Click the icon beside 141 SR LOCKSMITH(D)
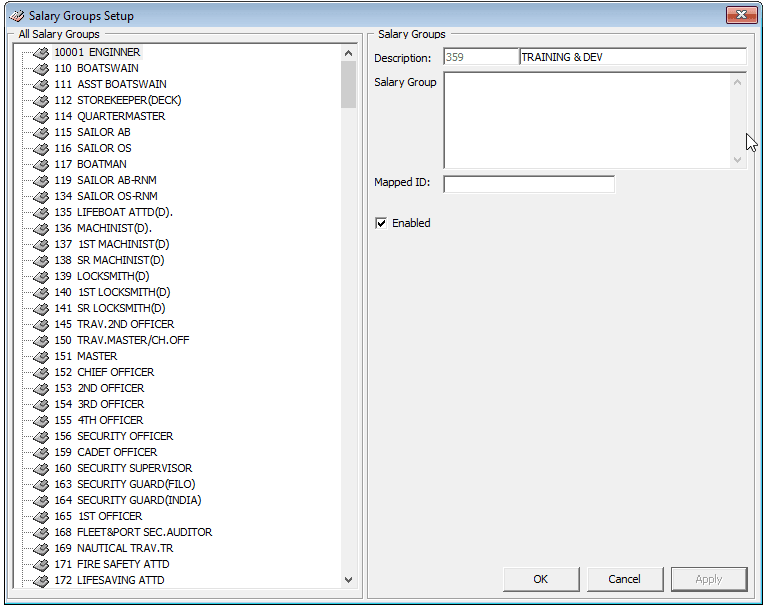 [41, 309]
